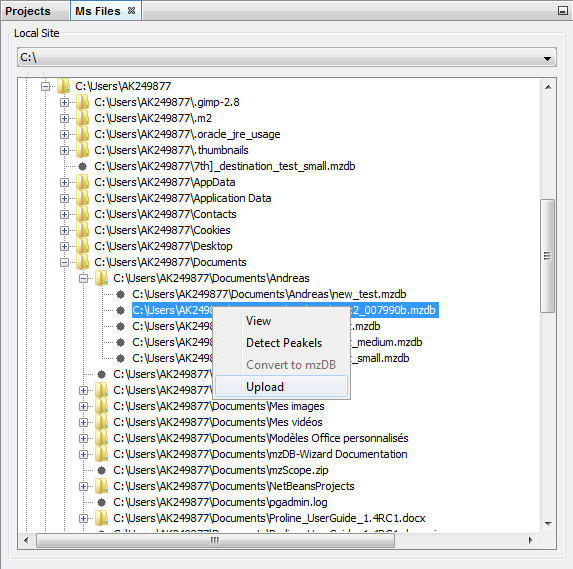Screen dimensions: 573x569
Task: Click vertical scrollbar down arrow
Action: 548,524
